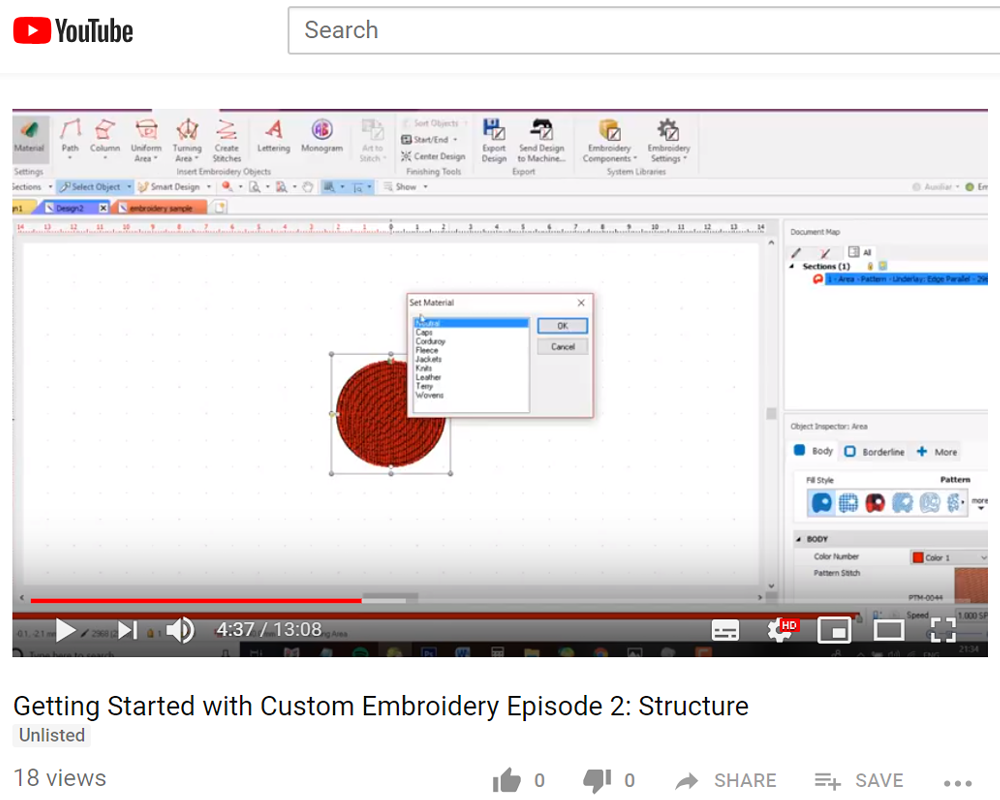The height and width of the screenshot is (800, 1000).
Task: Mute the video volume
Action: coord(180,631)
